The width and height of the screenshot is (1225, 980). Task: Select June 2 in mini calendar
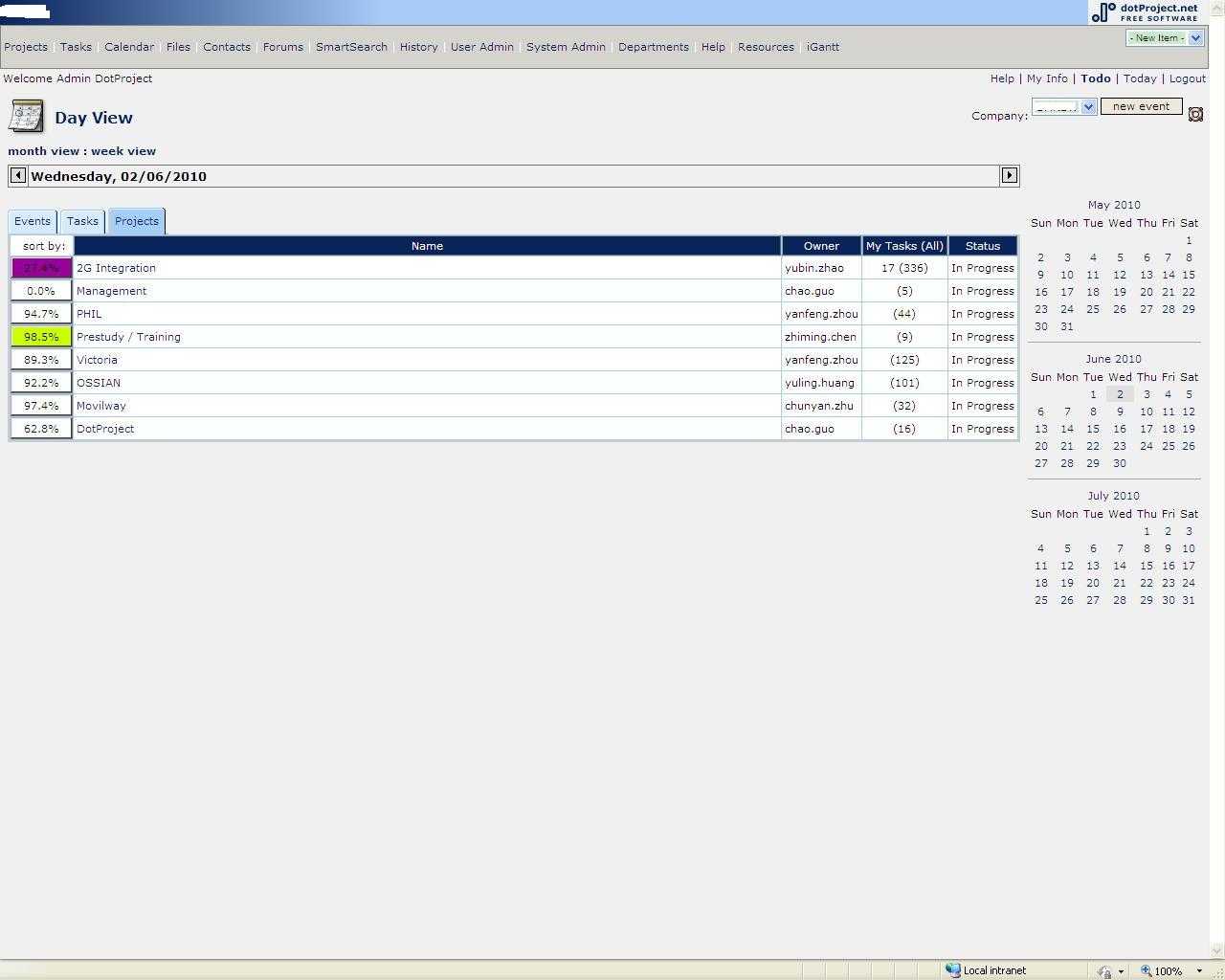(1120, 394)
